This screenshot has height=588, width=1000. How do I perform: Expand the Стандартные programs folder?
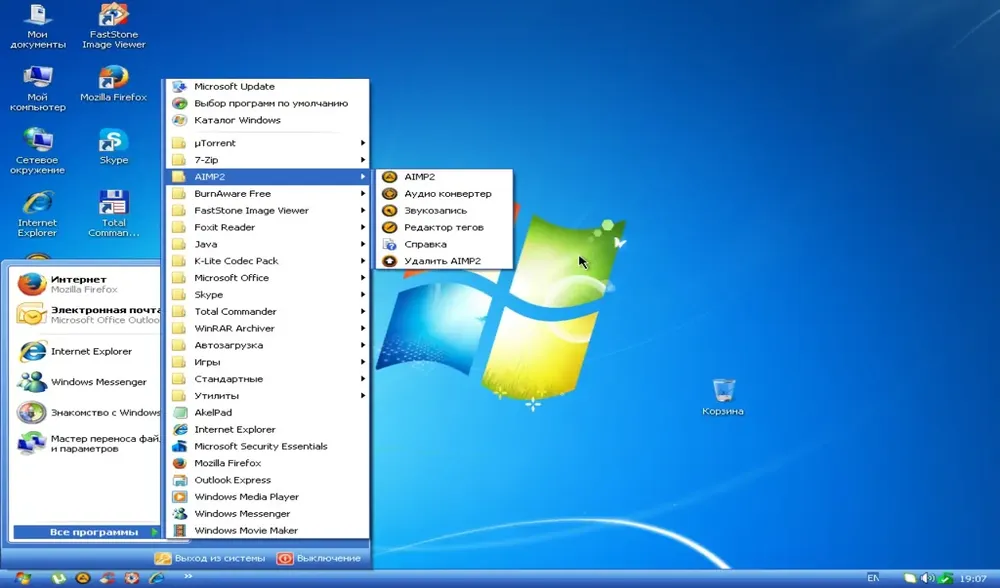[268, 379]
